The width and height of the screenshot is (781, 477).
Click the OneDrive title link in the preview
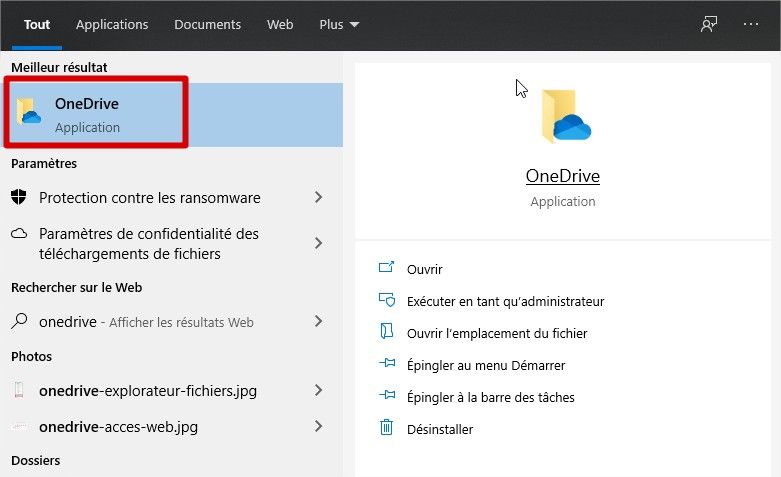tap(563, 176)
